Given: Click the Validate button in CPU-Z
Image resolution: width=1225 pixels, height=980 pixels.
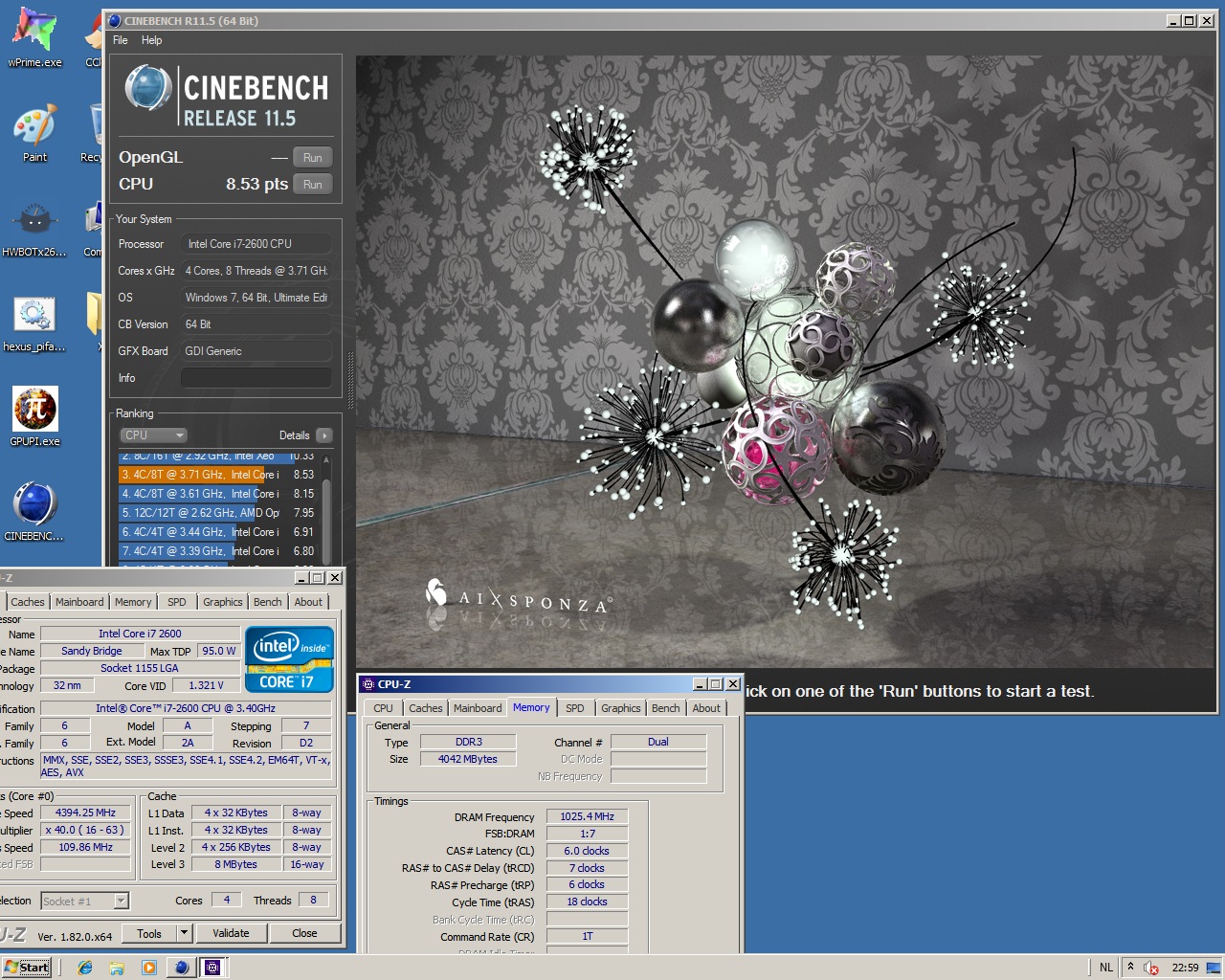Looking at the screenshot, I should pyautogui.click(x=231, y=933).
